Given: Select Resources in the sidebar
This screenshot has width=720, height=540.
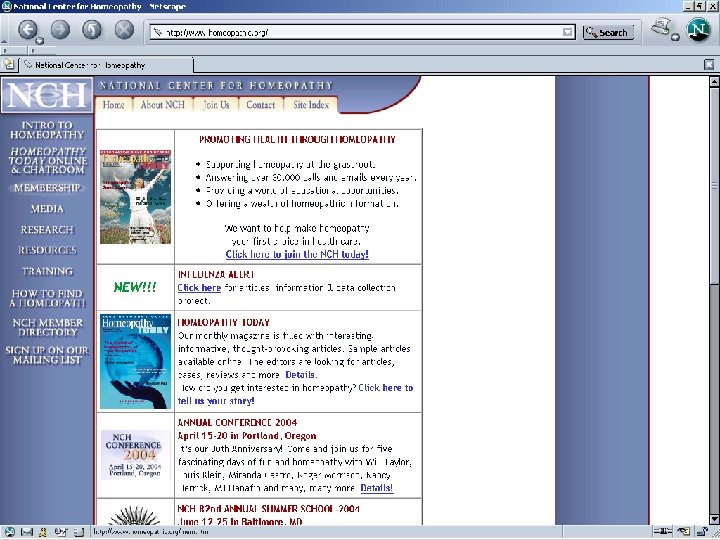Looking at the screenshot, I should [47, 250].
